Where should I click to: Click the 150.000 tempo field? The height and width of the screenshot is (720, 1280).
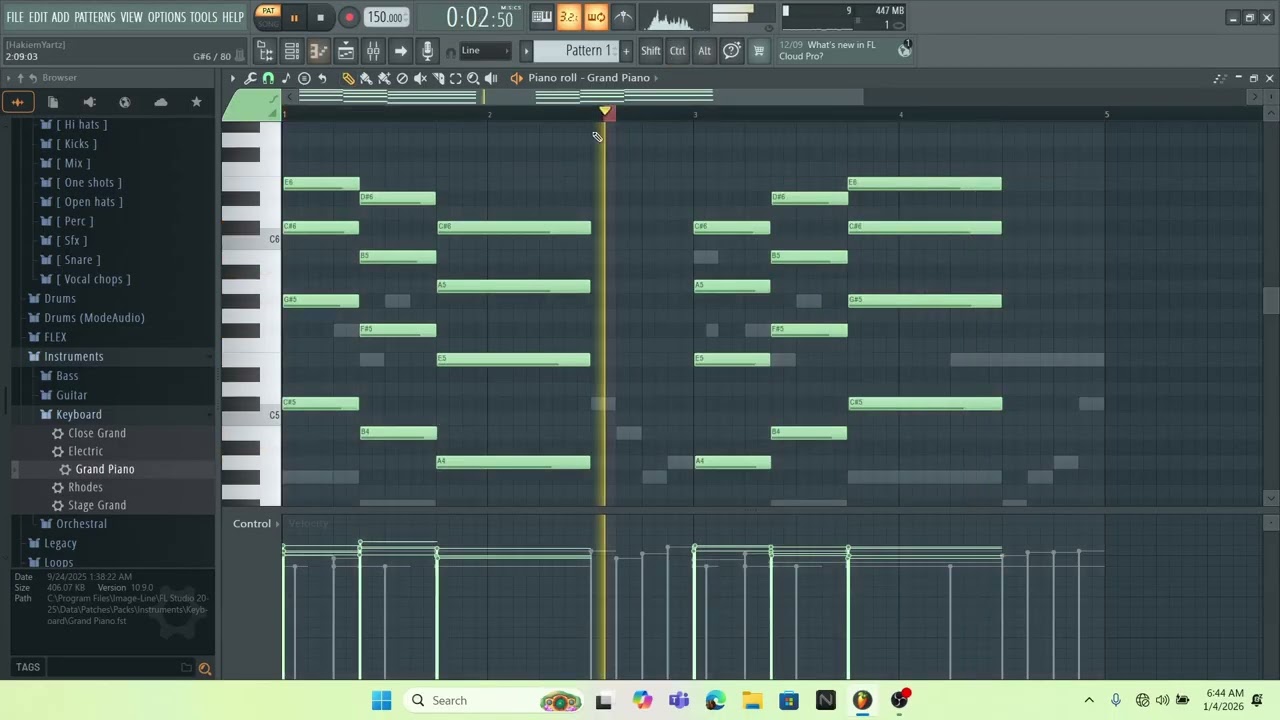[385, 17]
